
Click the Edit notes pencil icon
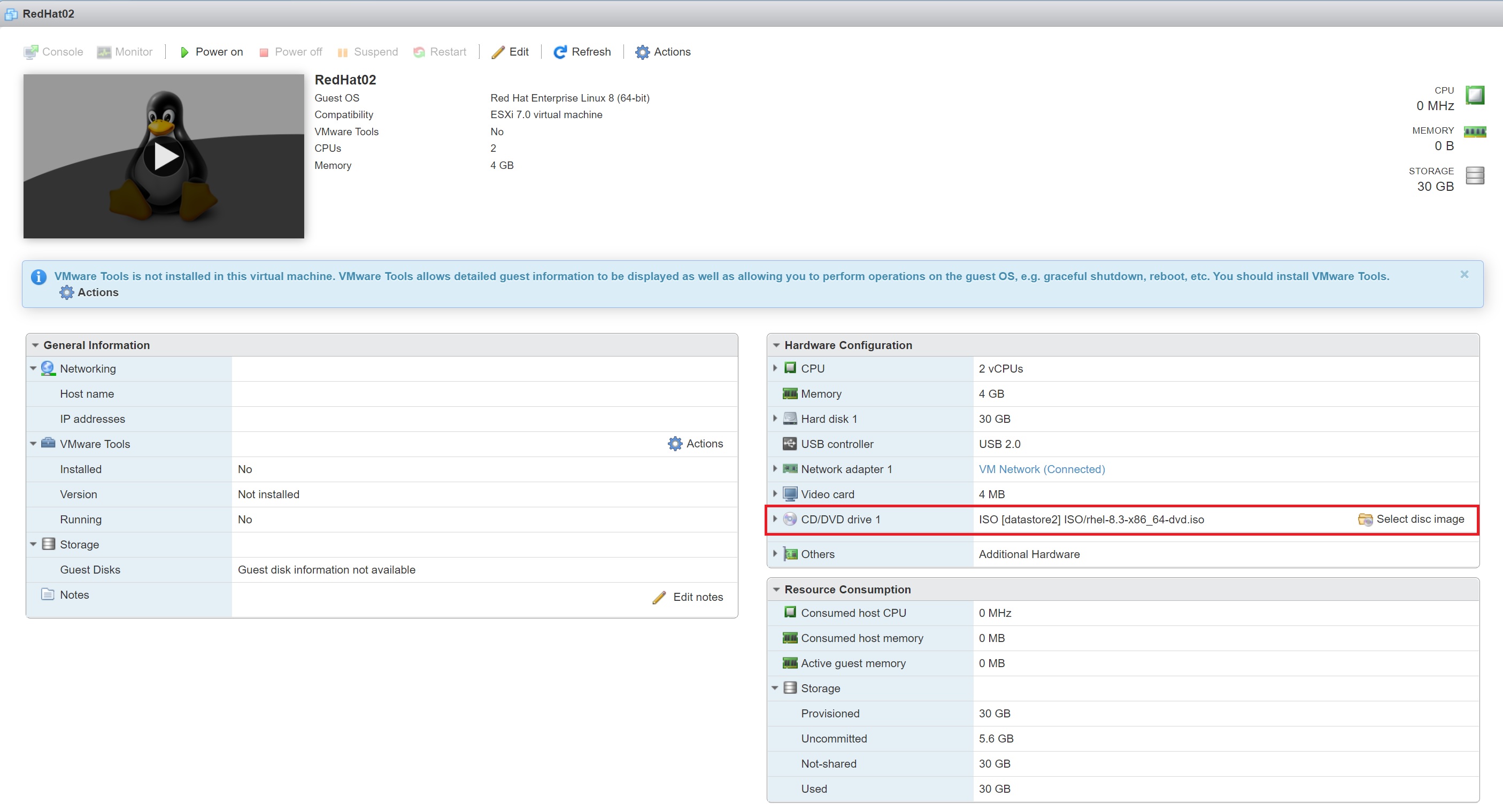659,597
